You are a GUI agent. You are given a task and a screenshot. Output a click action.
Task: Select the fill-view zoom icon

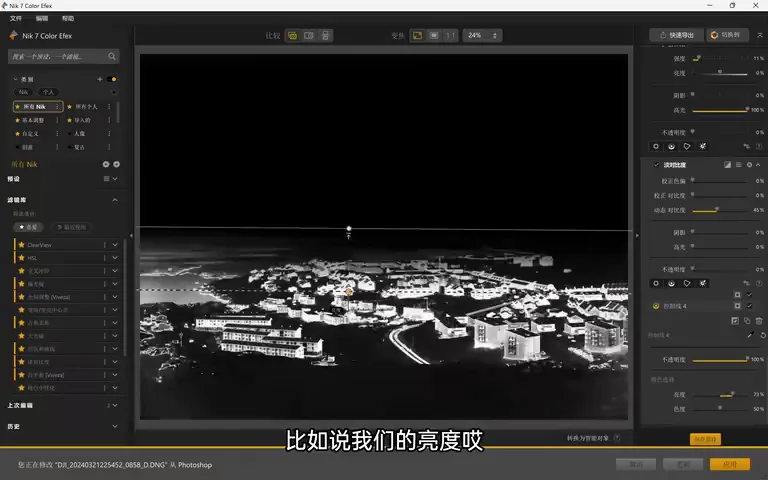434,36
